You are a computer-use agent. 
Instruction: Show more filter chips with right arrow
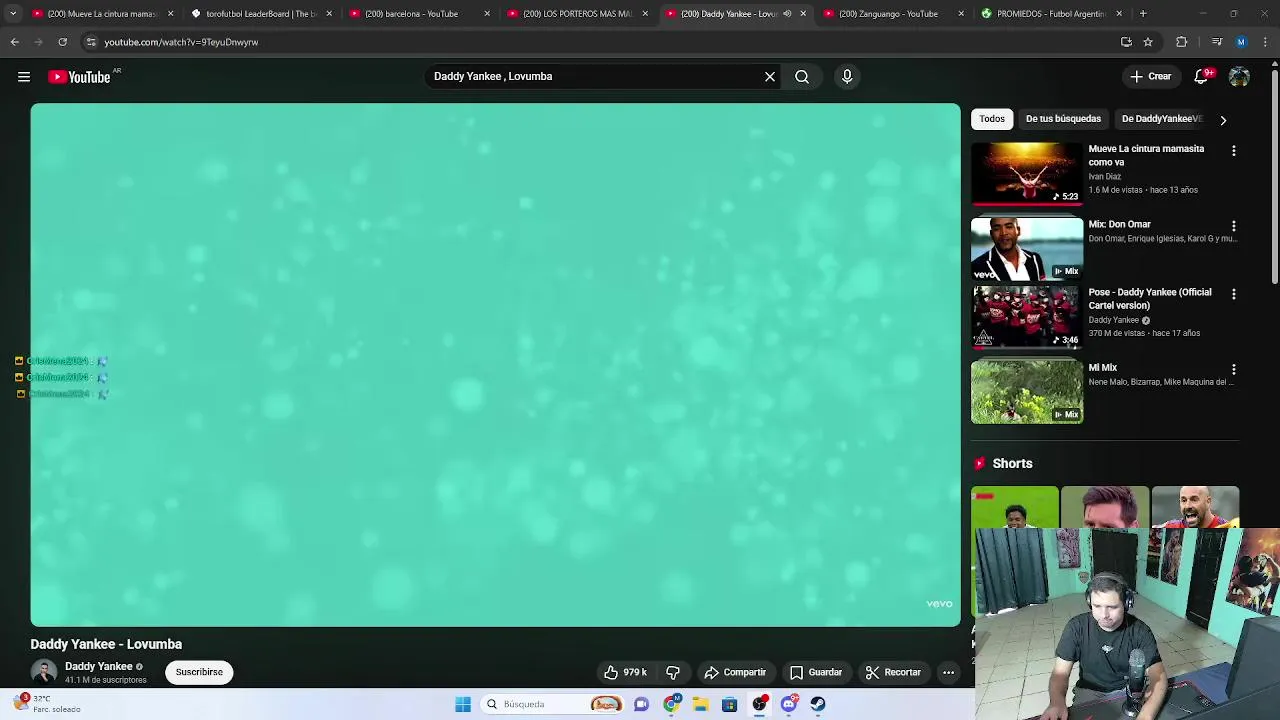pos(1222,120)
